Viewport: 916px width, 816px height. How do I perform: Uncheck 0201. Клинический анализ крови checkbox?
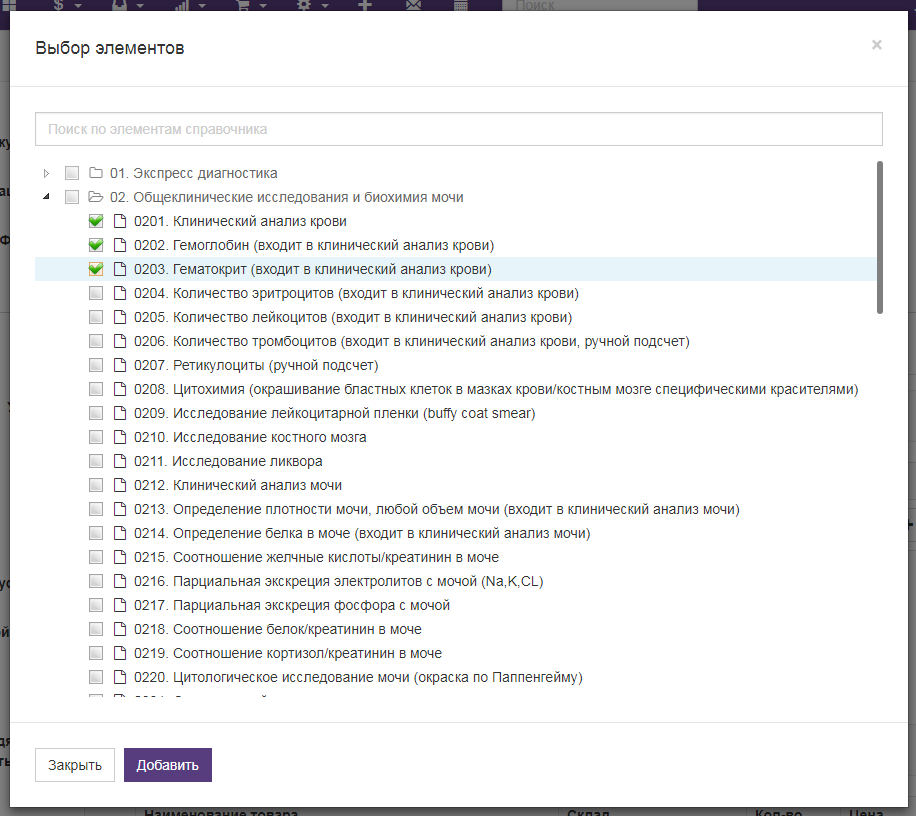[x=96, y=221]
